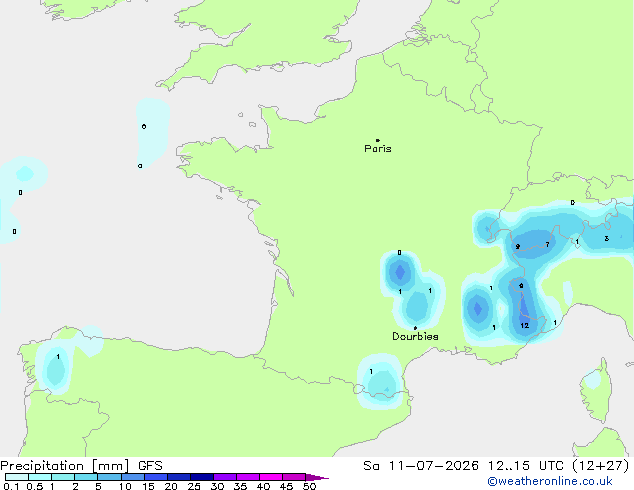Click the 3 mm precipitation value near right edge

click(607, 239)
